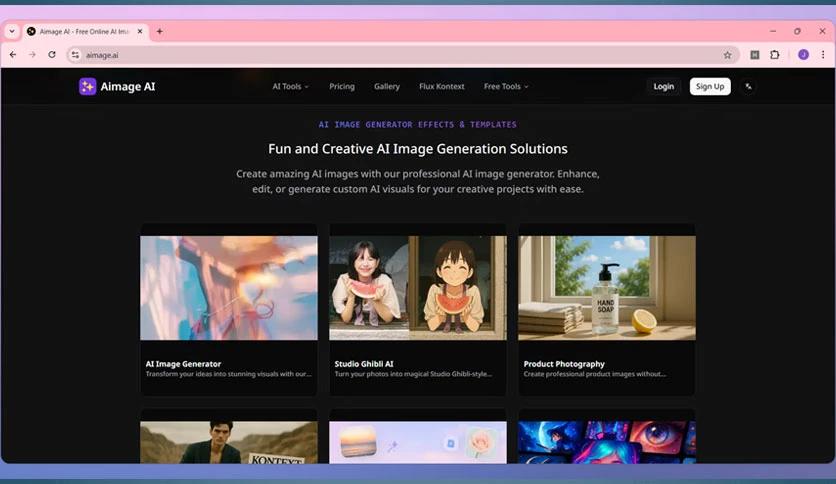The width and height of the screenshot is (836, 484).
Task: Click the Aimage AI brand name
Action: click(128, 86)
